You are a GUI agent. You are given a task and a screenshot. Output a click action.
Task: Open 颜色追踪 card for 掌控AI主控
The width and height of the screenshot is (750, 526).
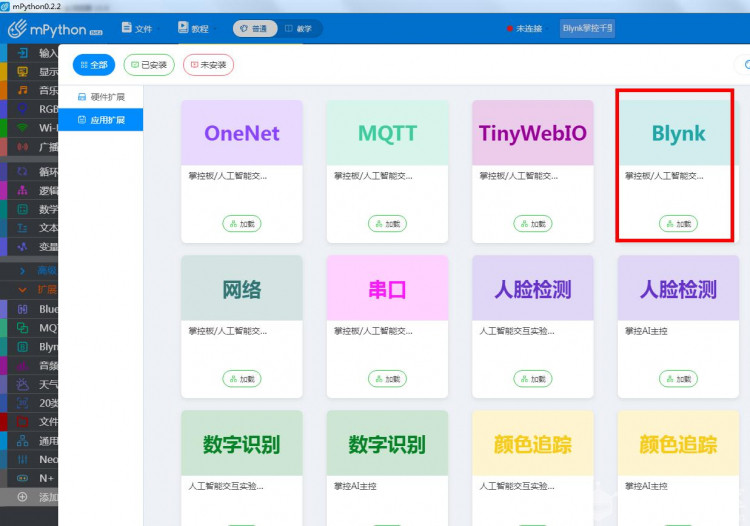tap(678, 443)
